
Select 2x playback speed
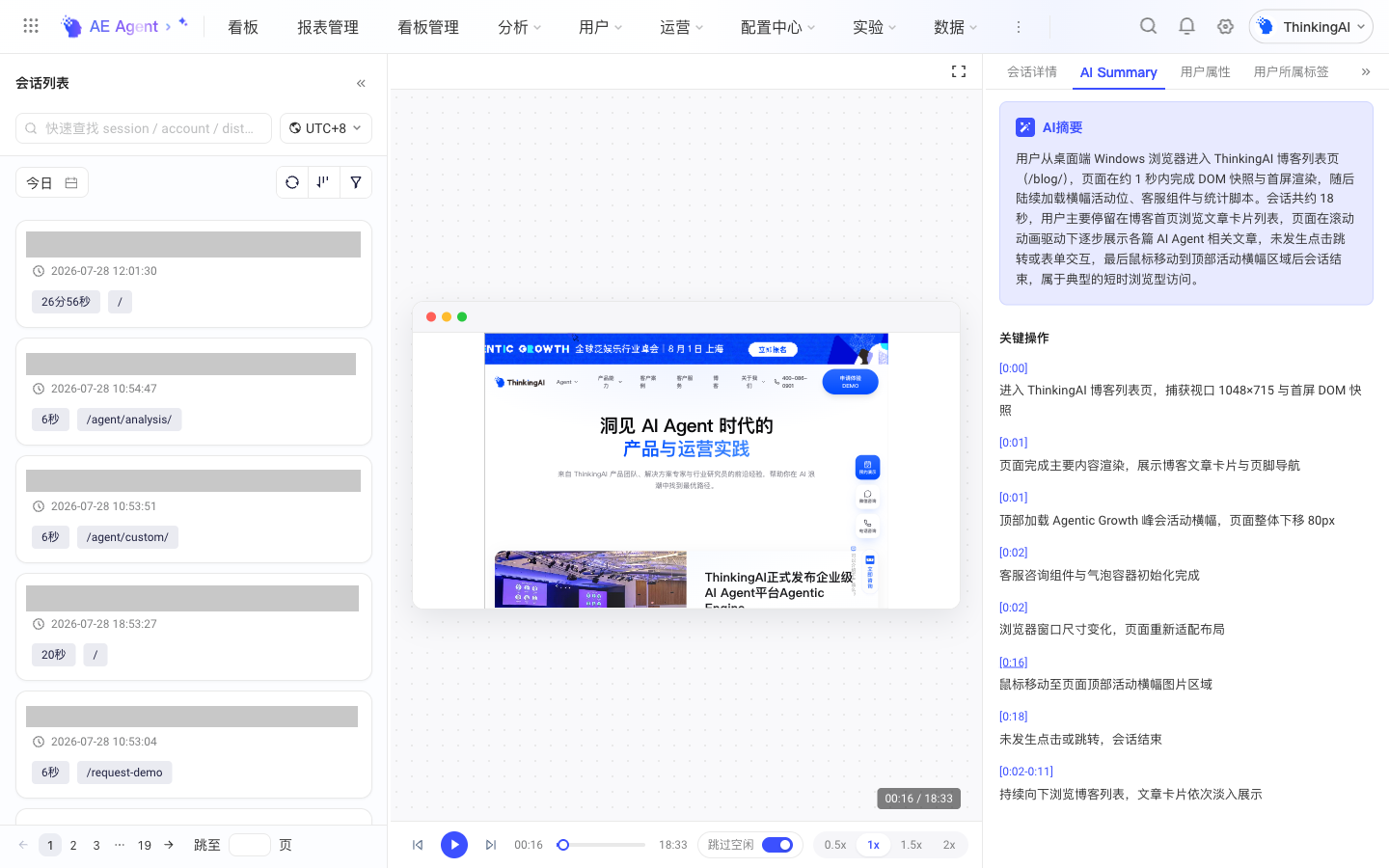(x=949, y=845)
